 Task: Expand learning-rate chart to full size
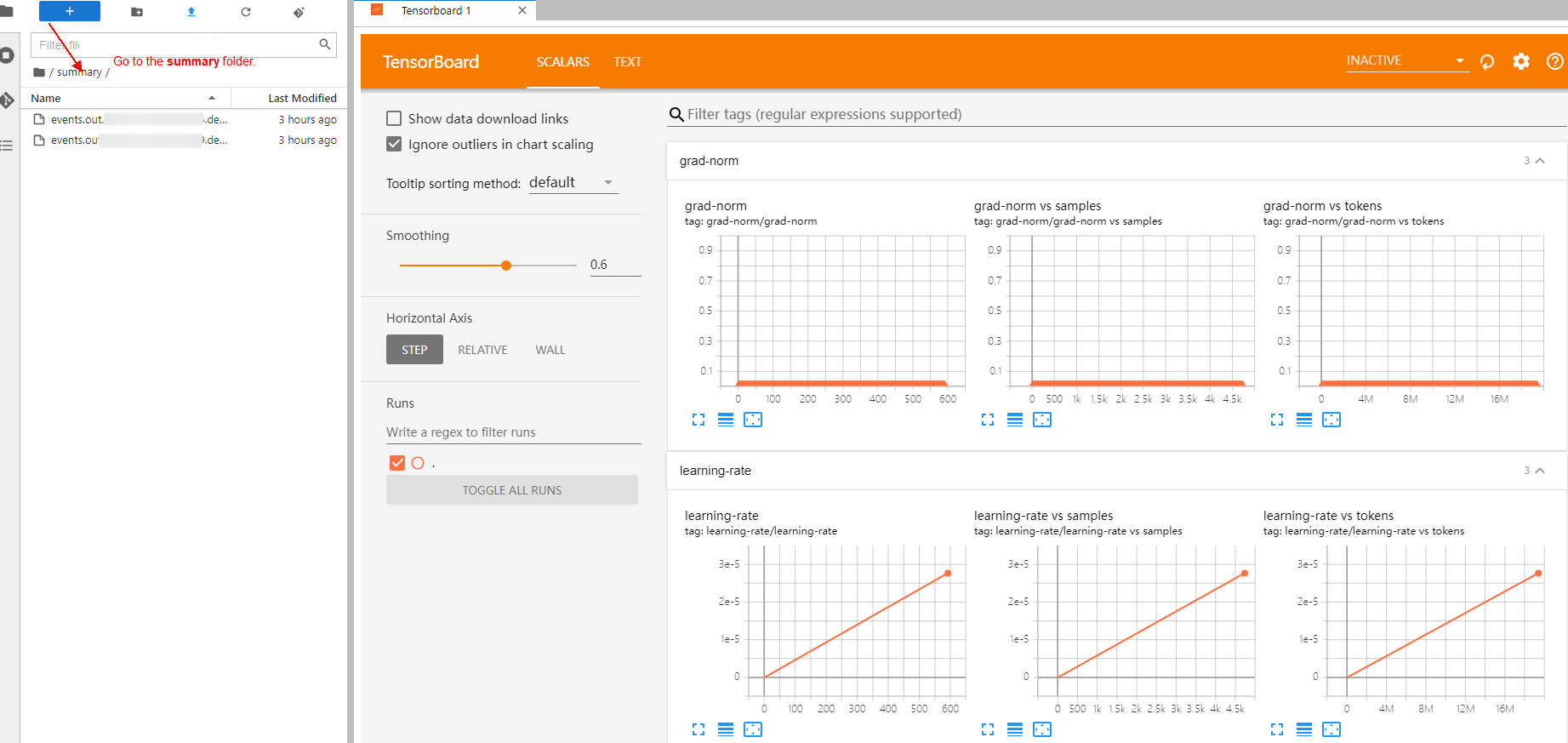point(698,729)
